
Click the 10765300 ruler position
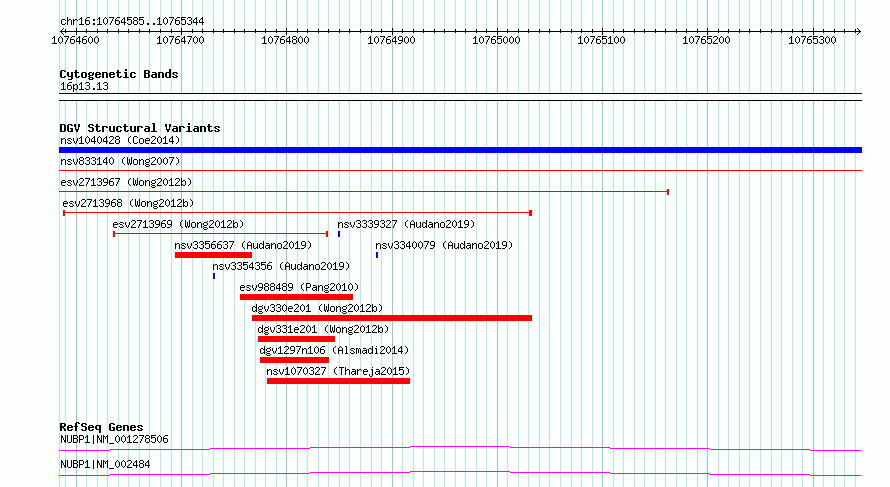point(812,40)
